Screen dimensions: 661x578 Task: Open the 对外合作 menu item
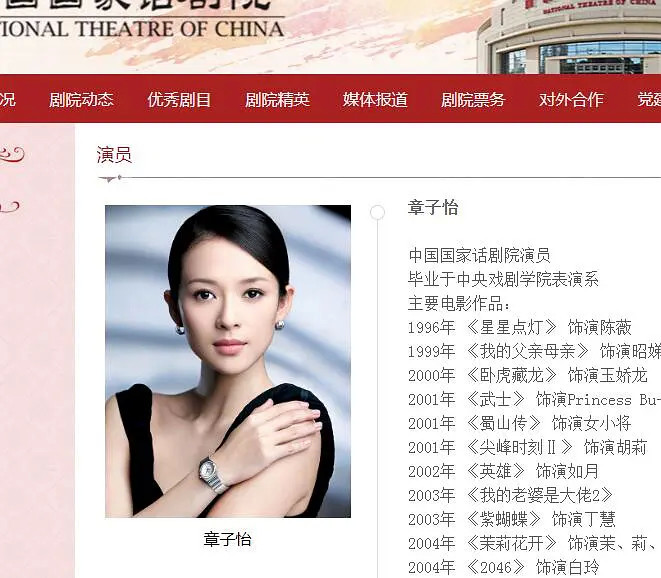(571, 100)
